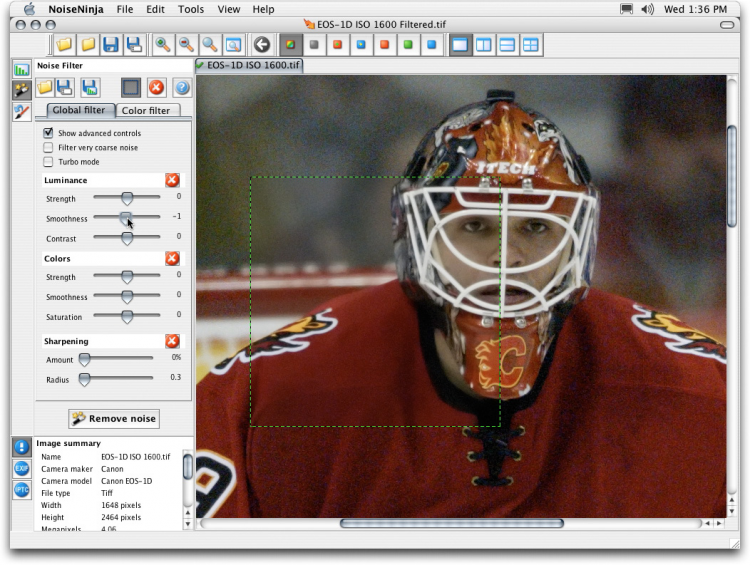Reset Colors section with red X
The height and width of the screenshot is (565, 750).
coord(172,258)
